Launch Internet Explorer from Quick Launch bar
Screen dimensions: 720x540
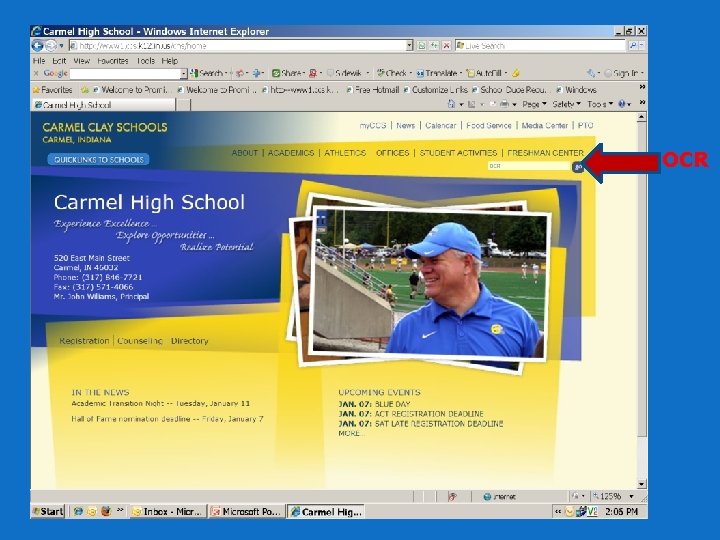coord(78,511)
